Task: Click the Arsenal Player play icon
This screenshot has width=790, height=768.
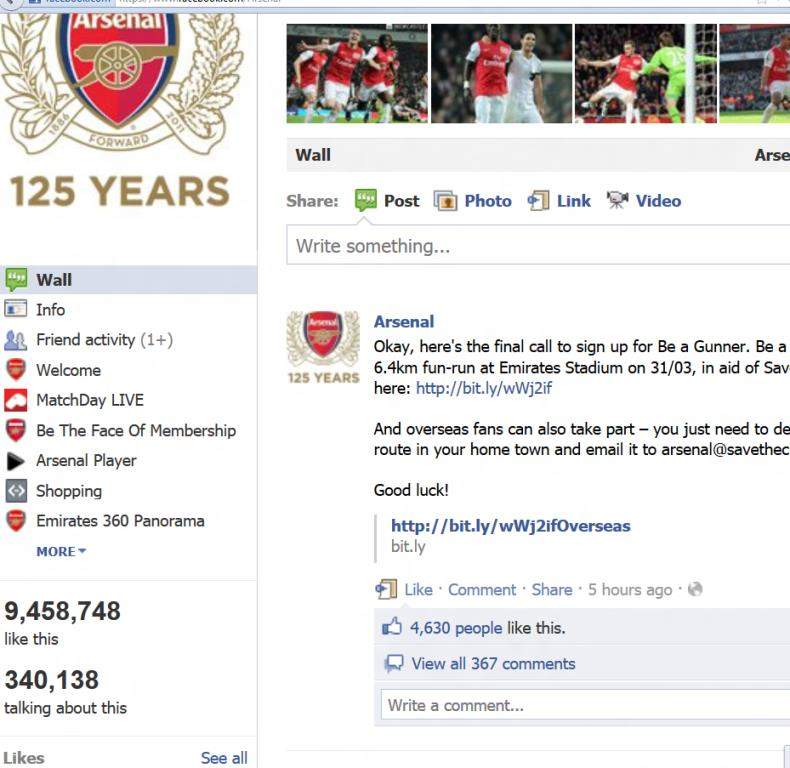Action: [x=15, y=461]
